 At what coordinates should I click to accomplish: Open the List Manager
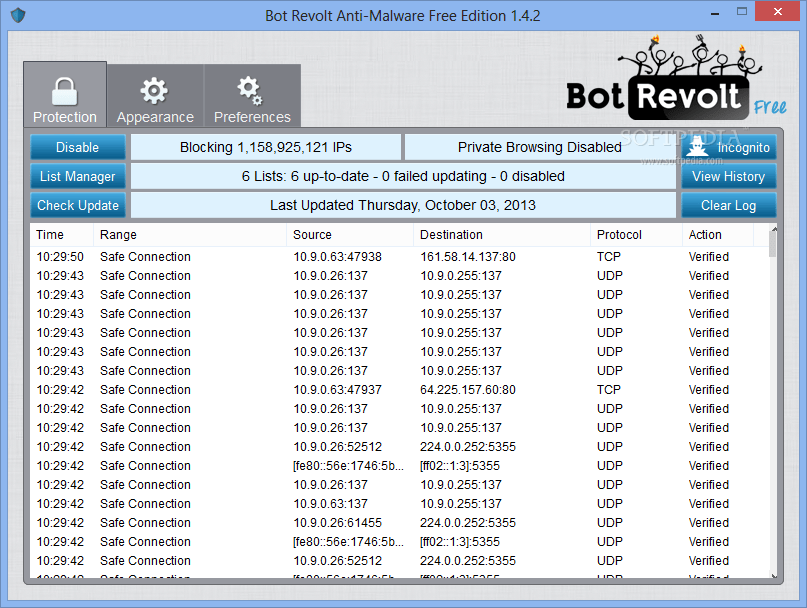pyautogui.click(x=77, y=176)
